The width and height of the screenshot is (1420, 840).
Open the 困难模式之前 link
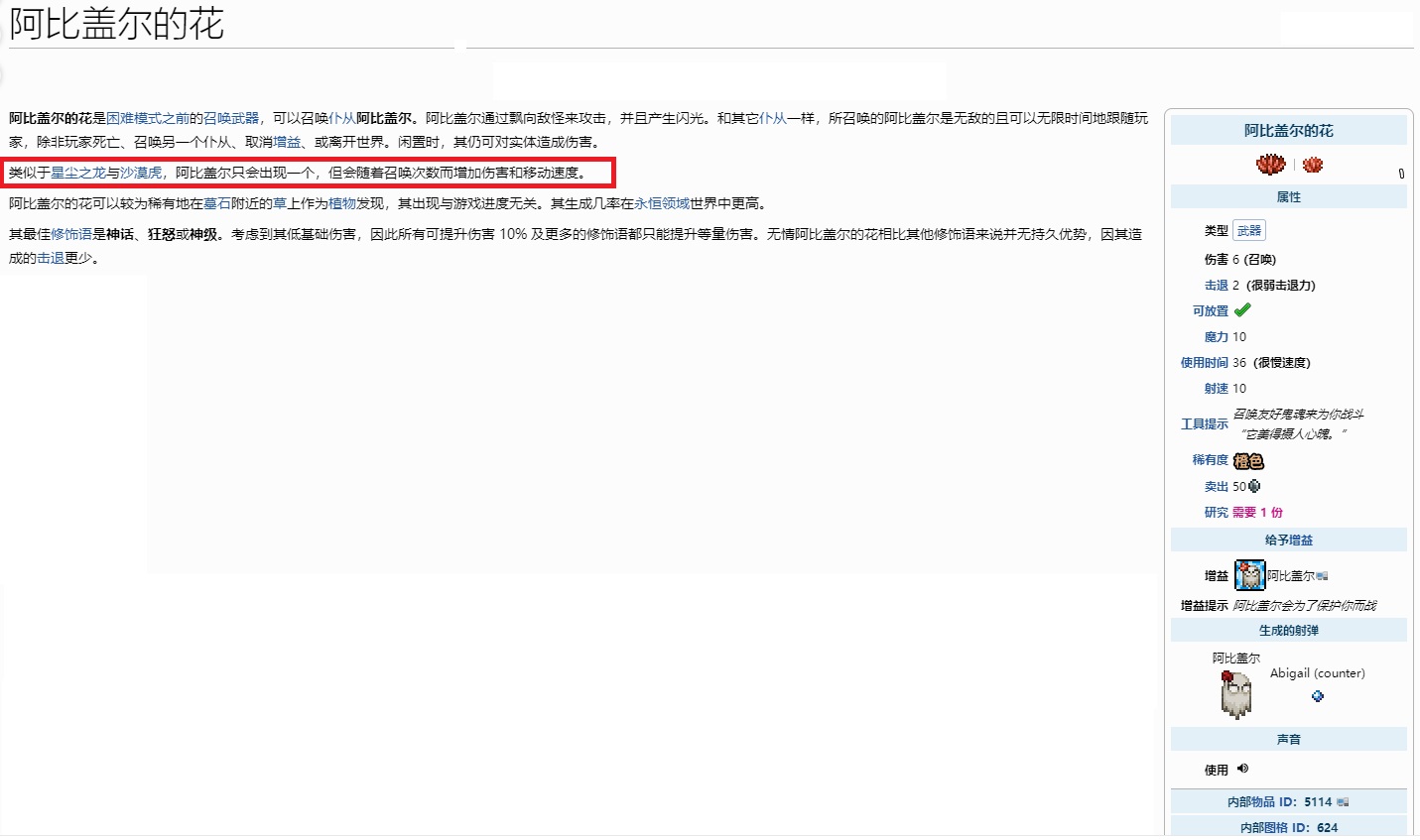pyautogui.click(x=148, y=118)
